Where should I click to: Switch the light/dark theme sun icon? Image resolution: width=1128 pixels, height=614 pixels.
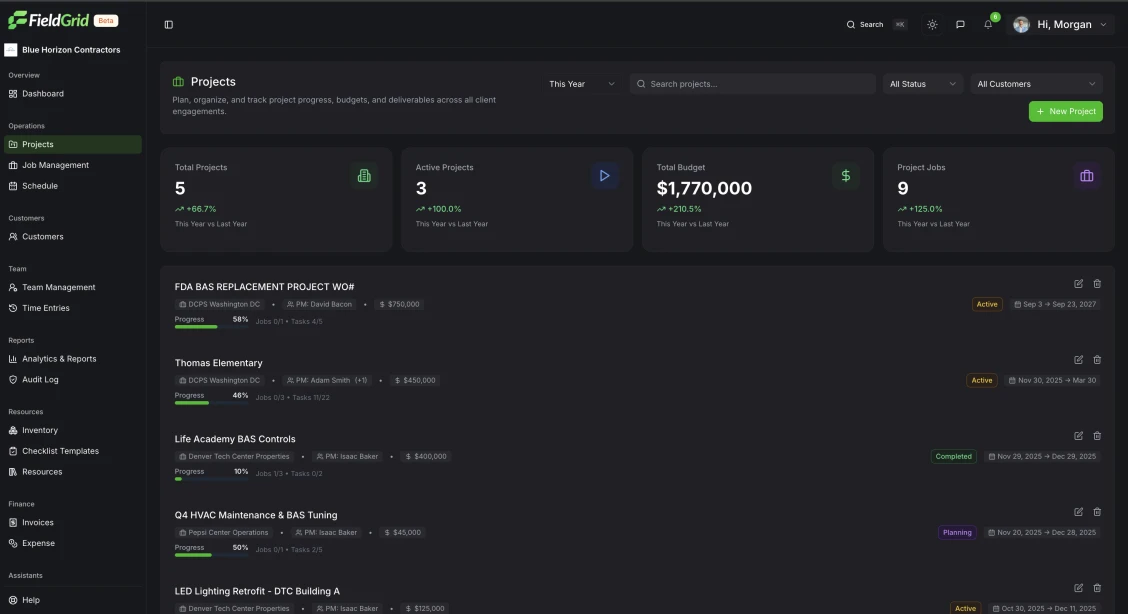[932, 24]
